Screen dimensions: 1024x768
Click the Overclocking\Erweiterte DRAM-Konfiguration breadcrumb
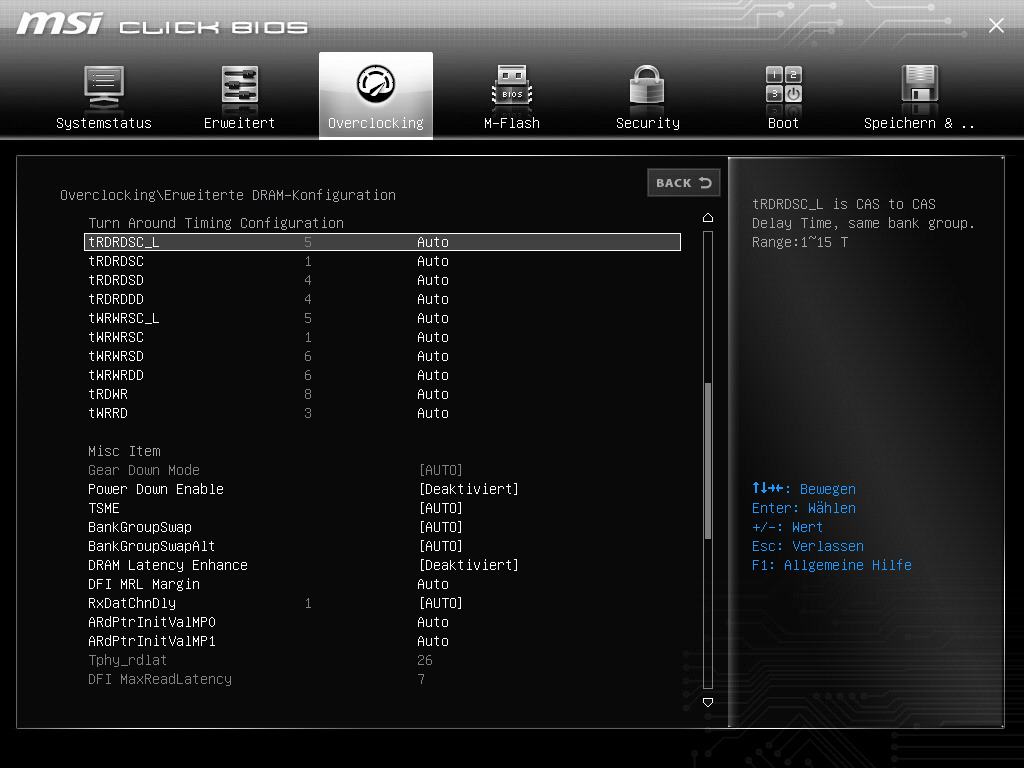[x=228, y=195]
